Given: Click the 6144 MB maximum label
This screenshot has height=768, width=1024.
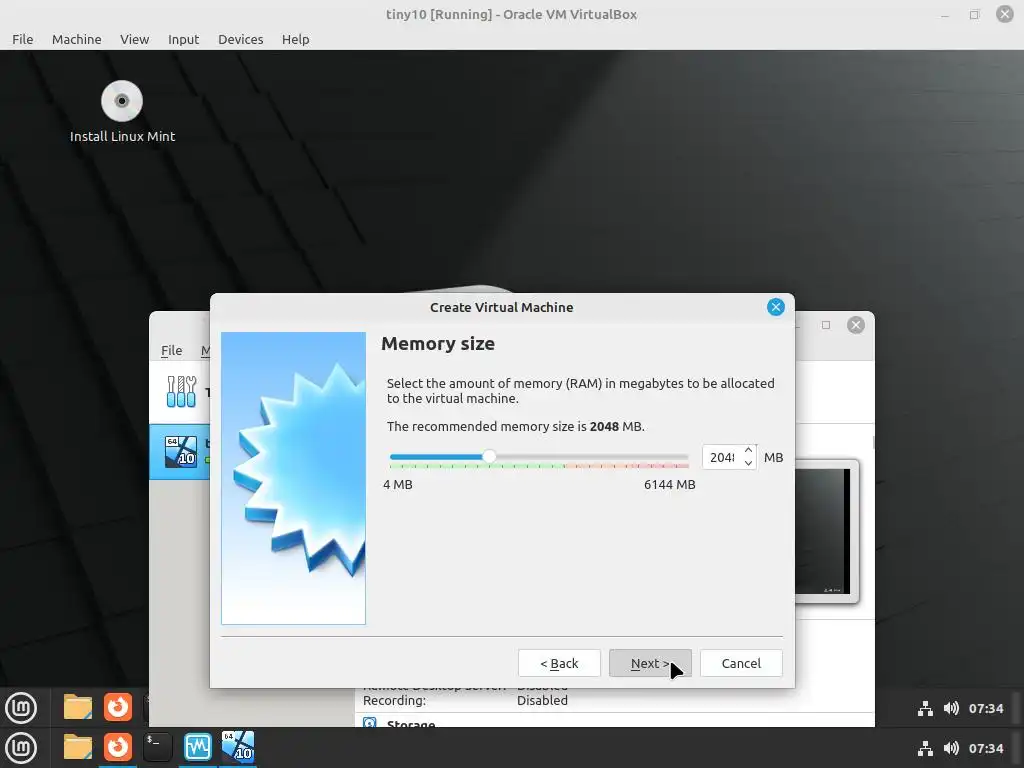Looking at the screenshot, I should coord(669,485).
